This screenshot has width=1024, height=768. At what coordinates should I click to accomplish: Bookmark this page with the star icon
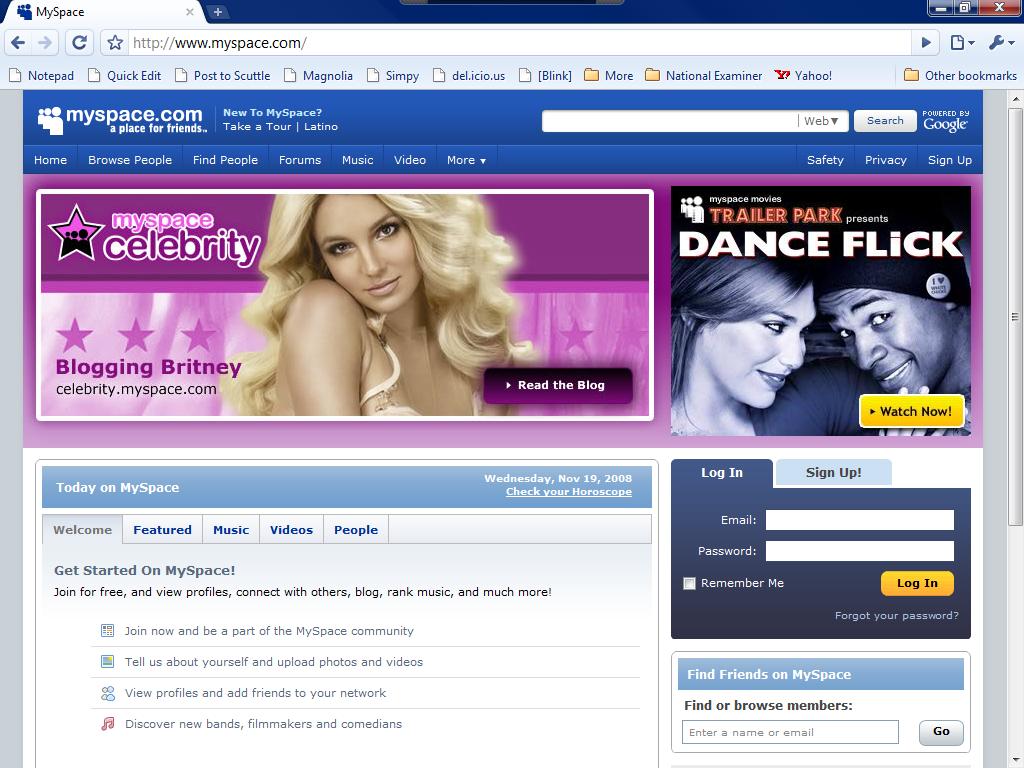115,43
